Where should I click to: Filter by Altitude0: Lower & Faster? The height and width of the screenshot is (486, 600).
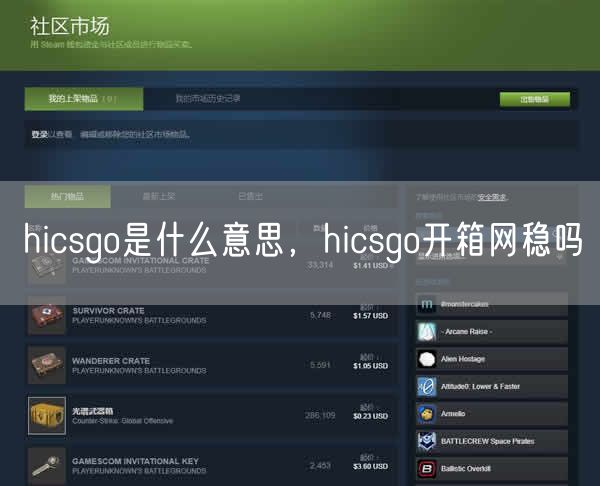point(480,387)
